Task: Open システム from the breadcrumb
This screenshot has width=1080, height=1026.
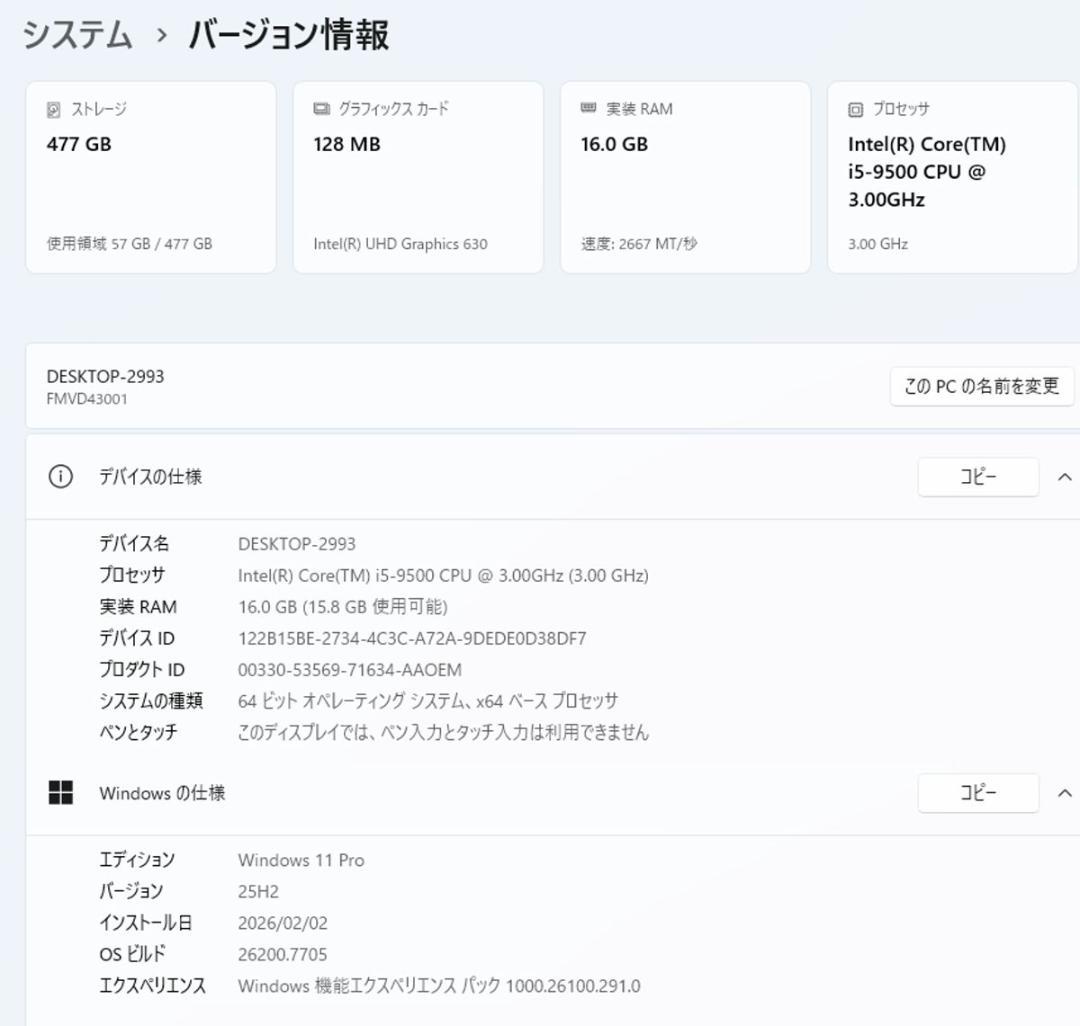Action: click(77, 33)
